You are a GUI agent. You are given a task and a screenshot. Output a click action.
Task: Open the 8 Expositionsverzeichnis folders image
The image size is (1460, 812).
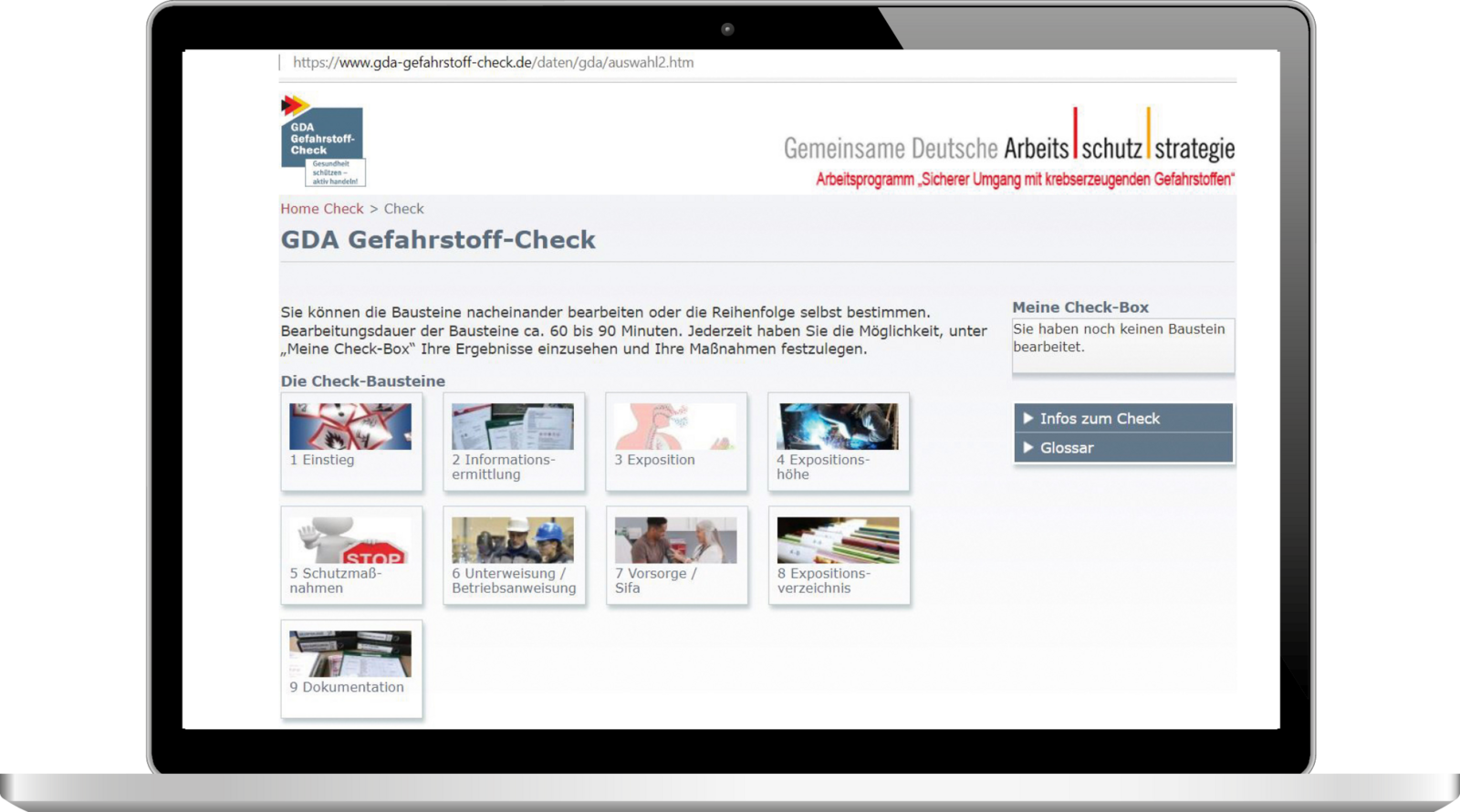pyautogui.click(x=838, y=540)
